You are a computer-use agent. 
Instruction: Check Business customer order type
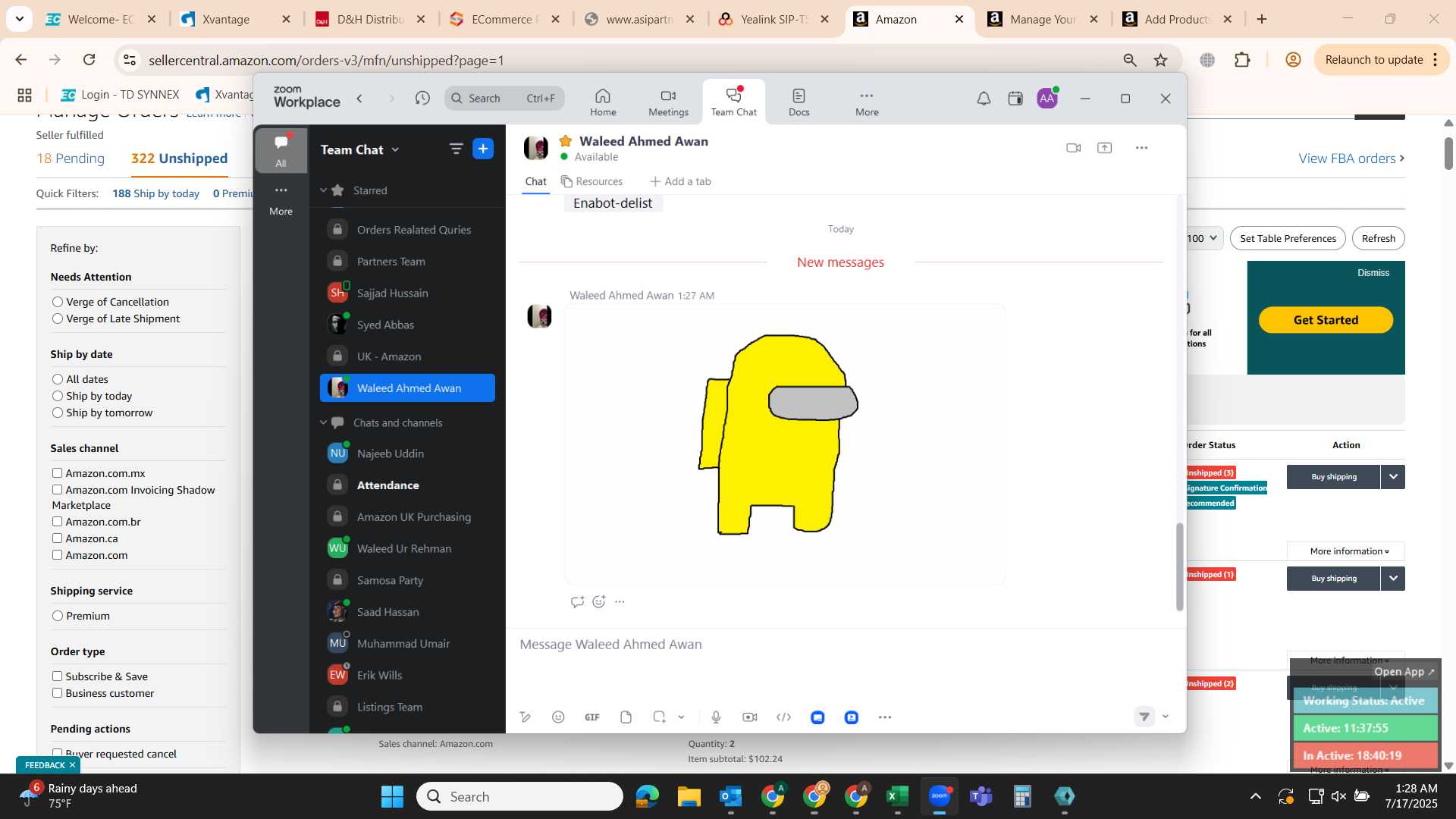tap(57, 692)
